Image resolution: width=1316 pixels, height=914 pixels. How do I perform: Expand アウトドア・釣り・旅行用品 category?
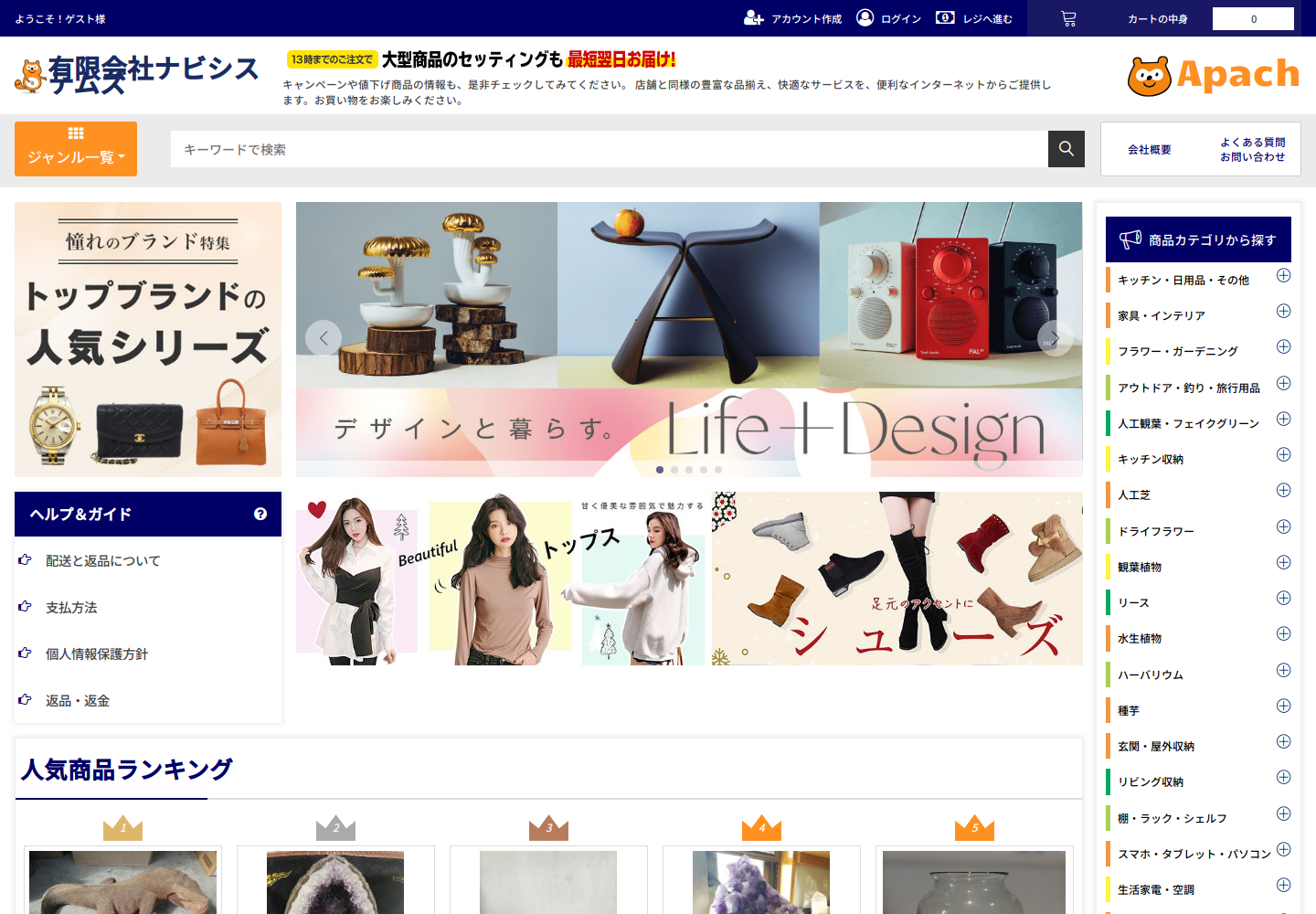click(x=1283, y=383)
